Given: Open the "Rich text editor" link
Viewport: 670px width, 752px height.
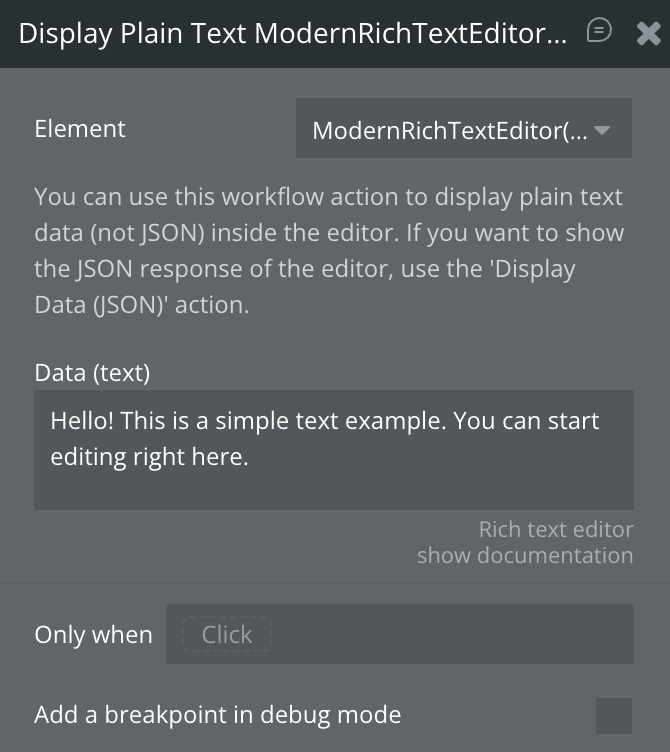Looking at the screenshot, I should click(555, 529).
